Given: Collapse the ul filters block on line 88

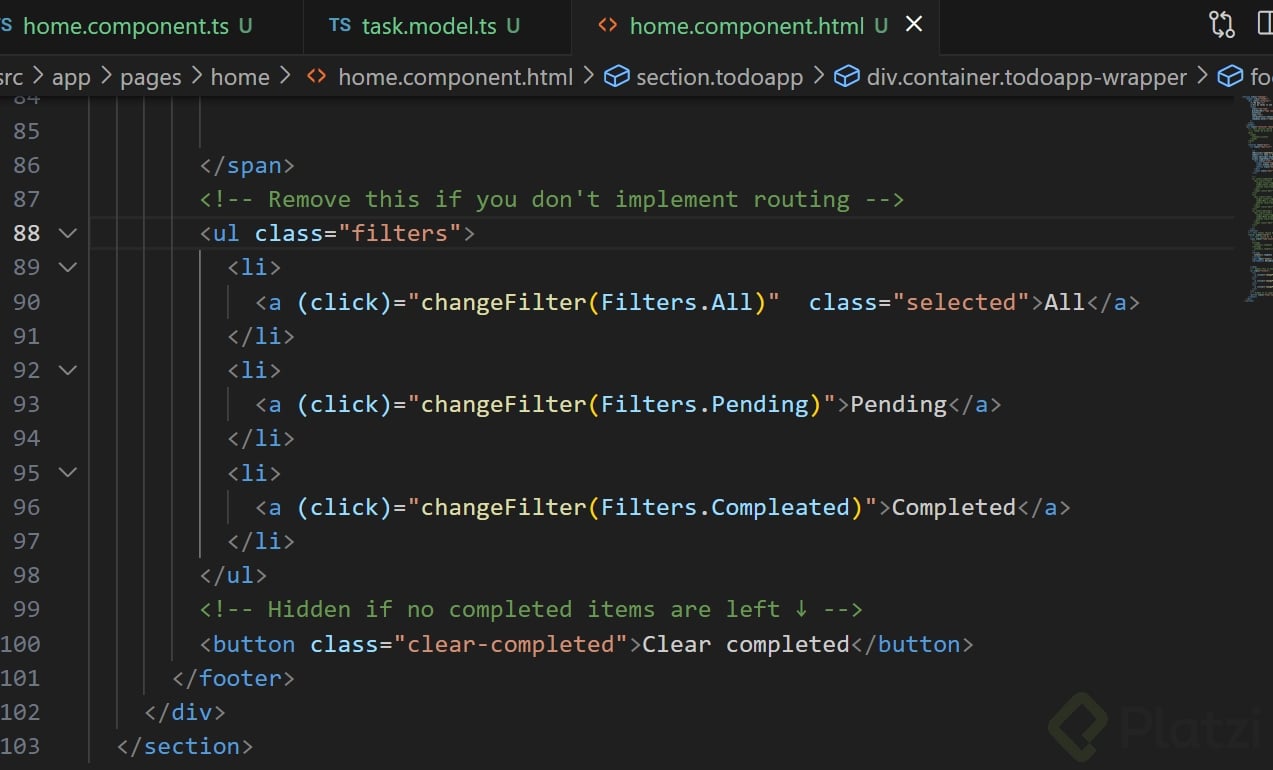Looking at the screenshot, I should (68, 233).
